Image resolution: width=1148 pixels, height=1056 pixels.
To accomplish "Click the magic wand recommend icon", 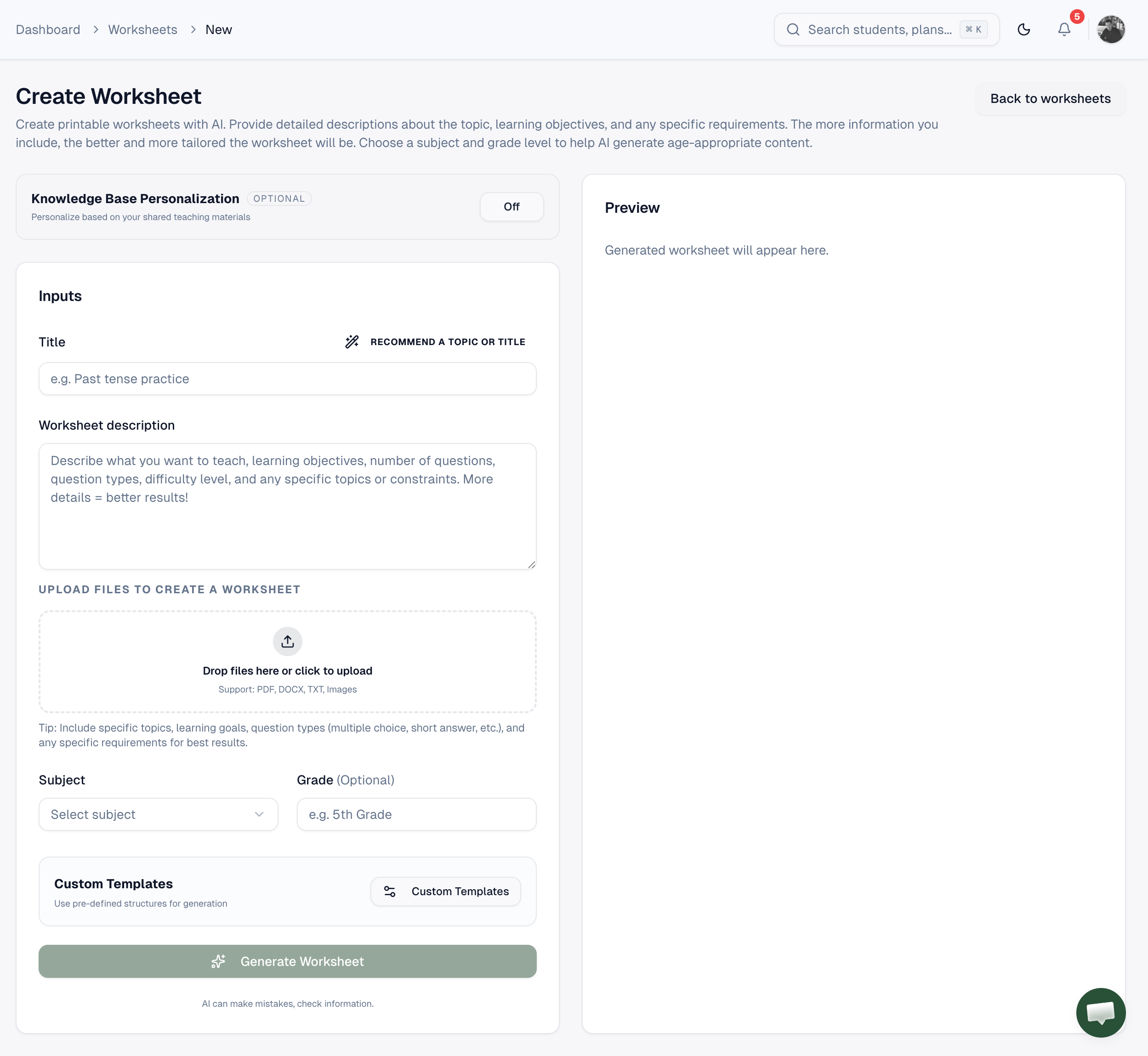I will click(x=352, y=342).
